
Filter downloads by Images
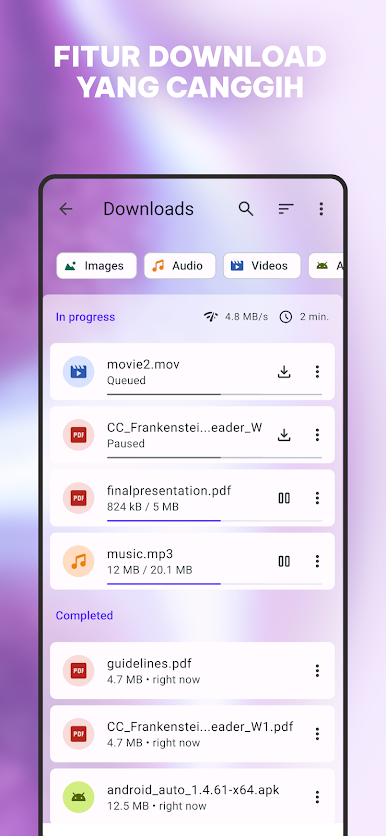tap(96, 266)
